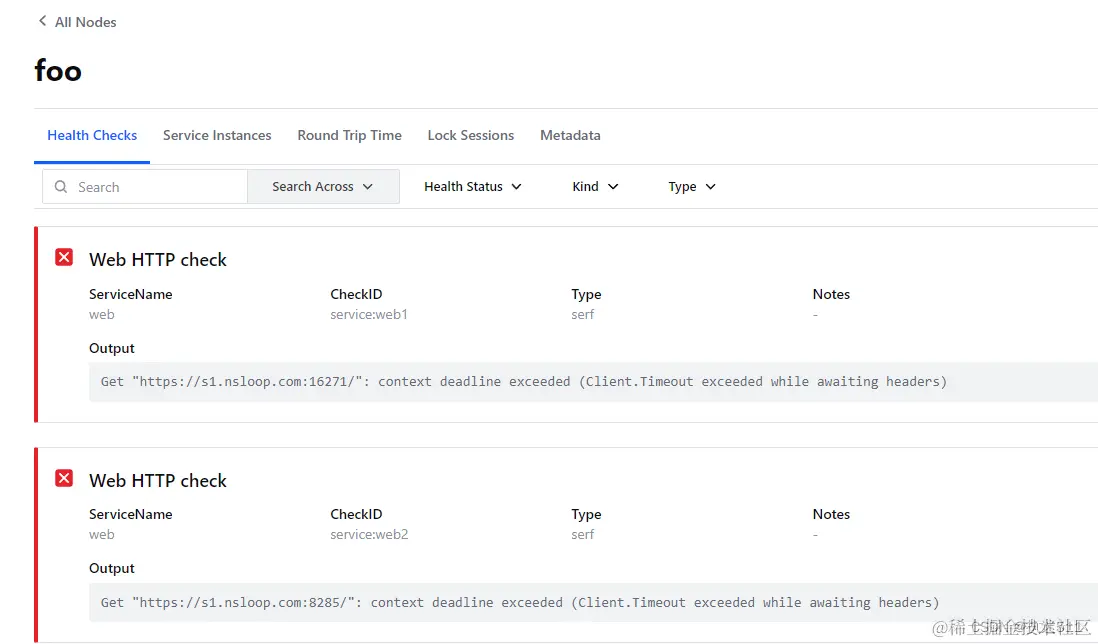Click output text containing port 8285
Viewport: 1098px width, 644px height.
[x=520, y=603]
